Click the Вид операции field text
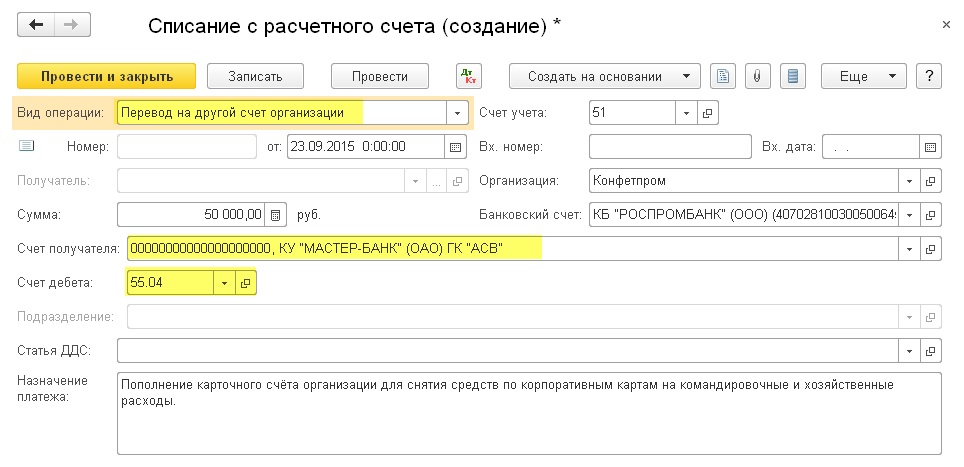The height and width of the screenshot is (467, 964). pos(282,113)
